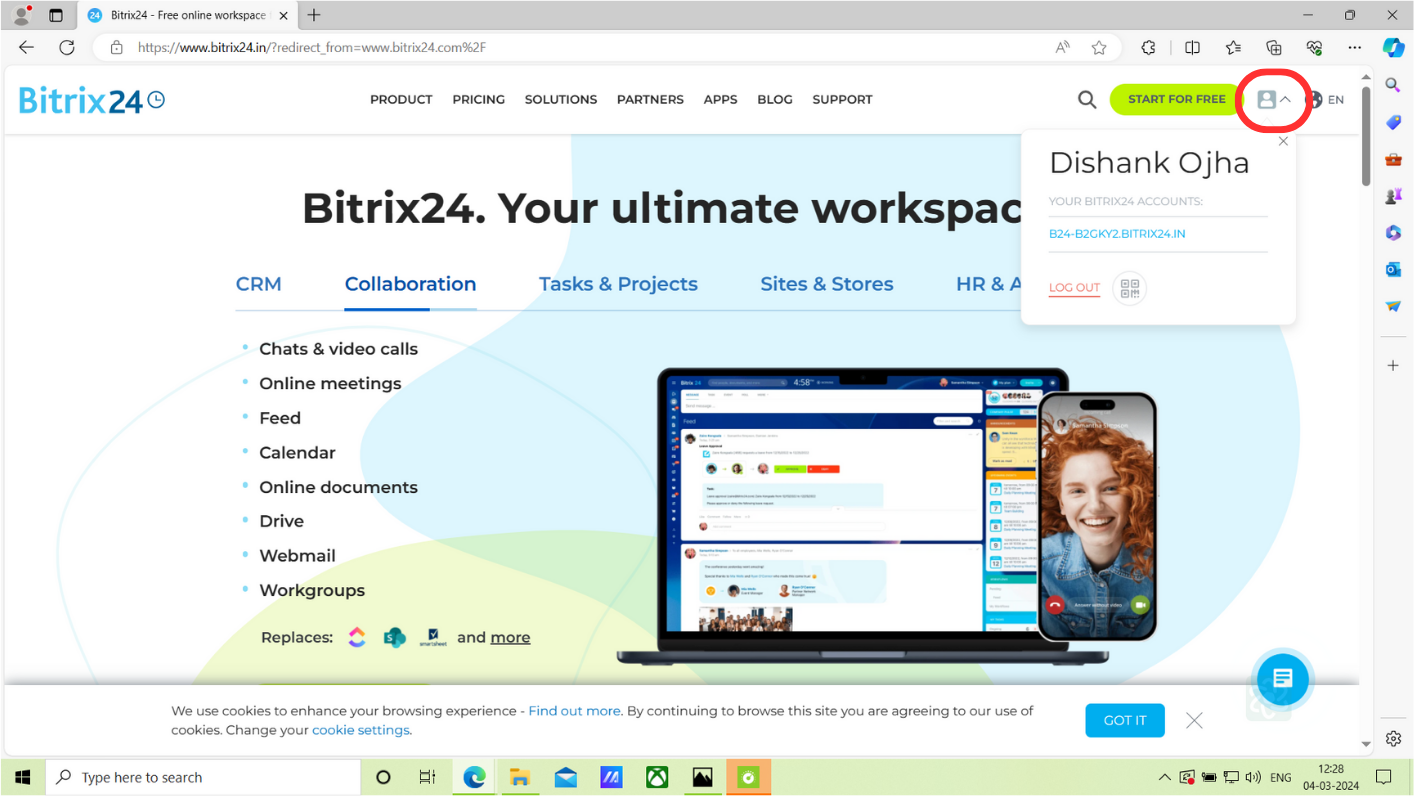1414x796 pixels.
Task: Open Edge Settings and more menu
Action: point(1355,47)
